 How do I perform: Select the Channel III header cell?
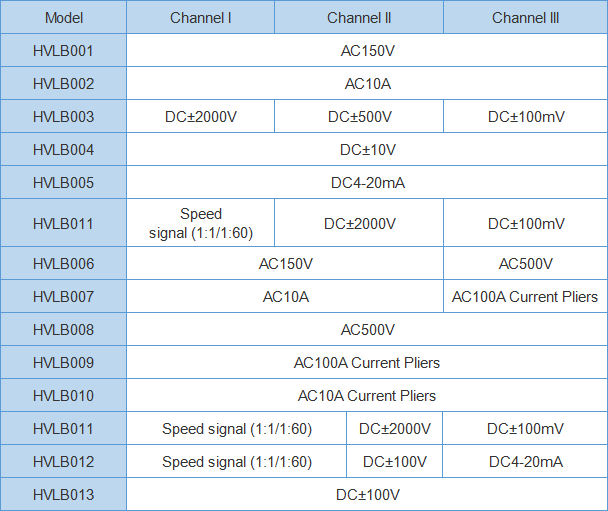pos(525,18)
